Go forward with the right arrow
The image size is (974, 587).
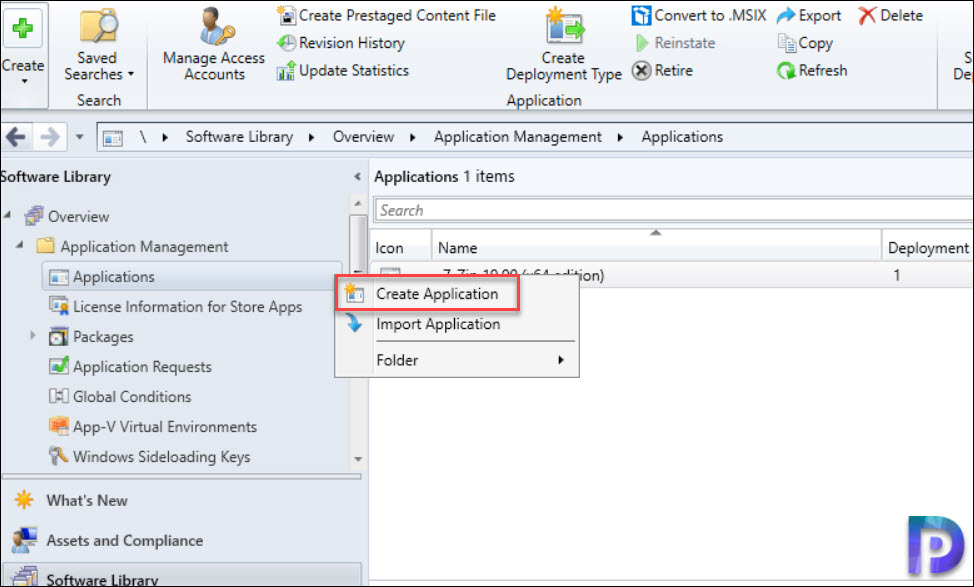50,137
